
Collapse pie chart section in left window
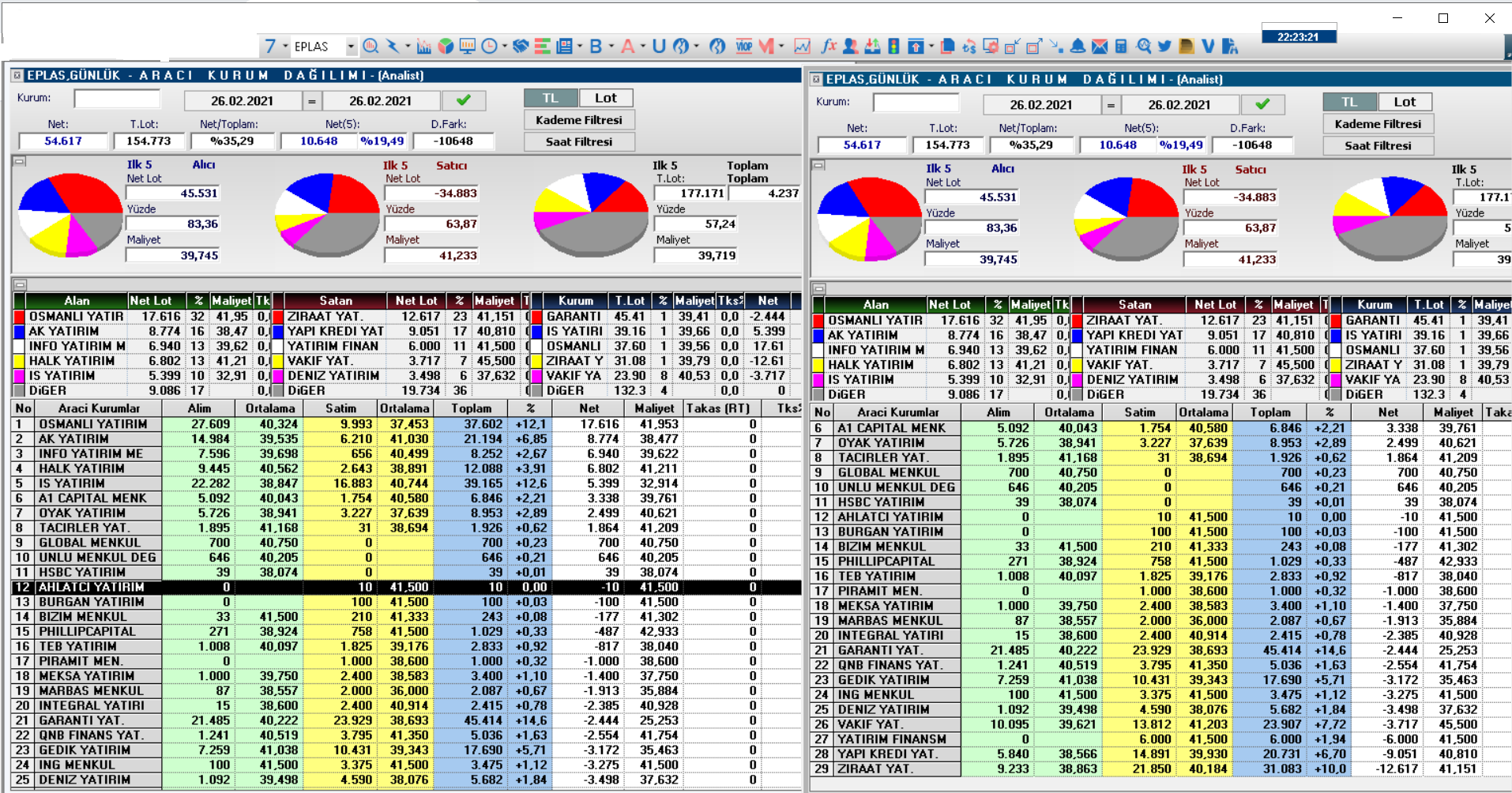tap(20, 161)
